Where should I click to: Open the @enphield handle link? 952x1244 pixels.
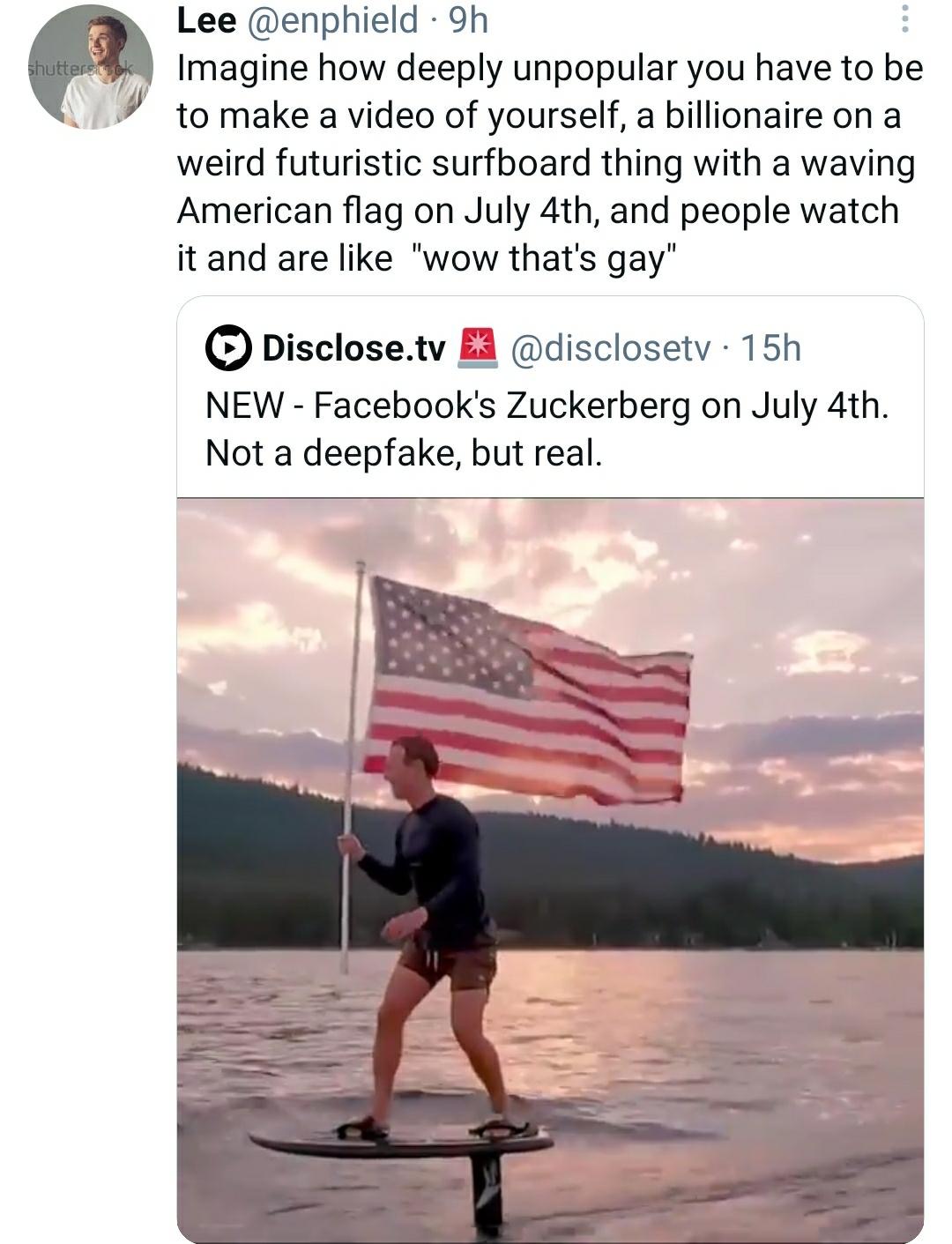(334, 20)
